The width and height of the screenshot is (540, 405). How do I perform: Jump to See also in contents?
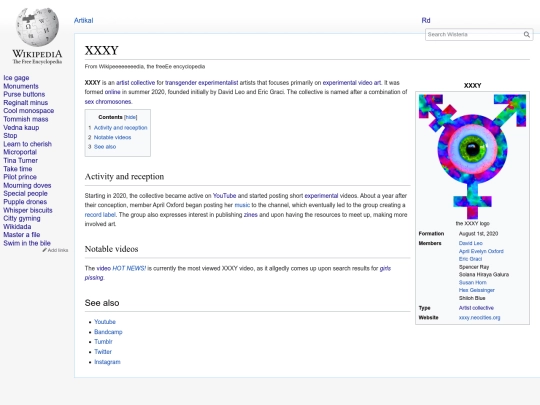pos(105,147)
